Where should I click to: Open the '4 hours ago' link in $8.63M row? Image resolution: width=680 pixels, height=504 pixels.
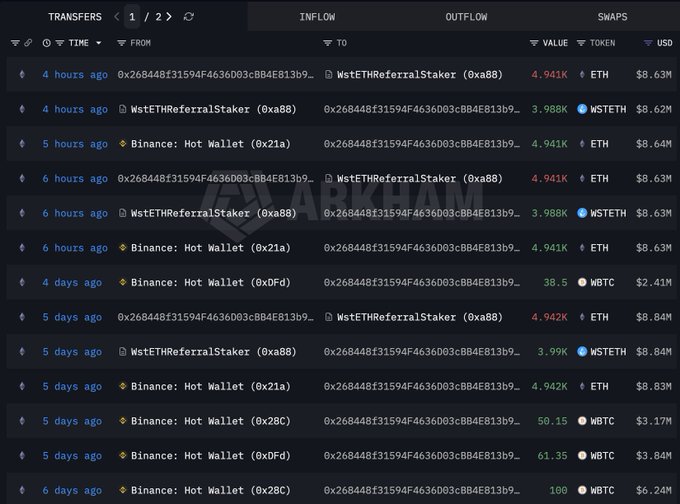coord(75,75)
